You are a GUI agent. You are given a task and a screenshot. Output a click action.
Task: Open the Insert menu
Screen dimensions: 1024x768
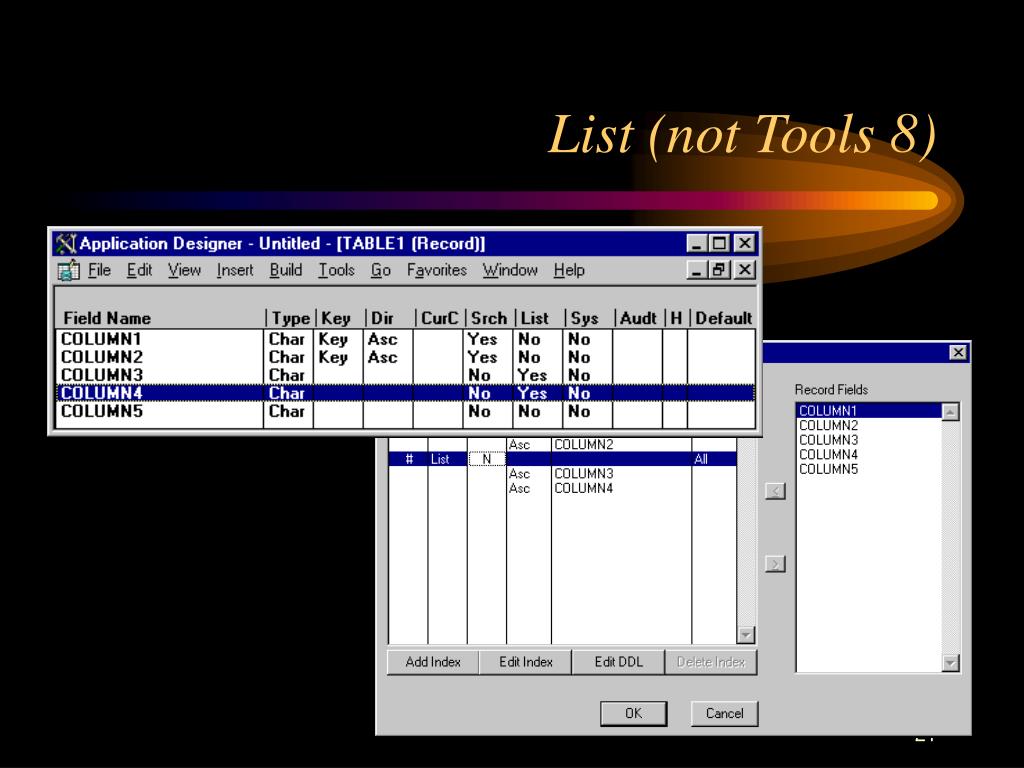pyautogui.click(x=235, y=270)
